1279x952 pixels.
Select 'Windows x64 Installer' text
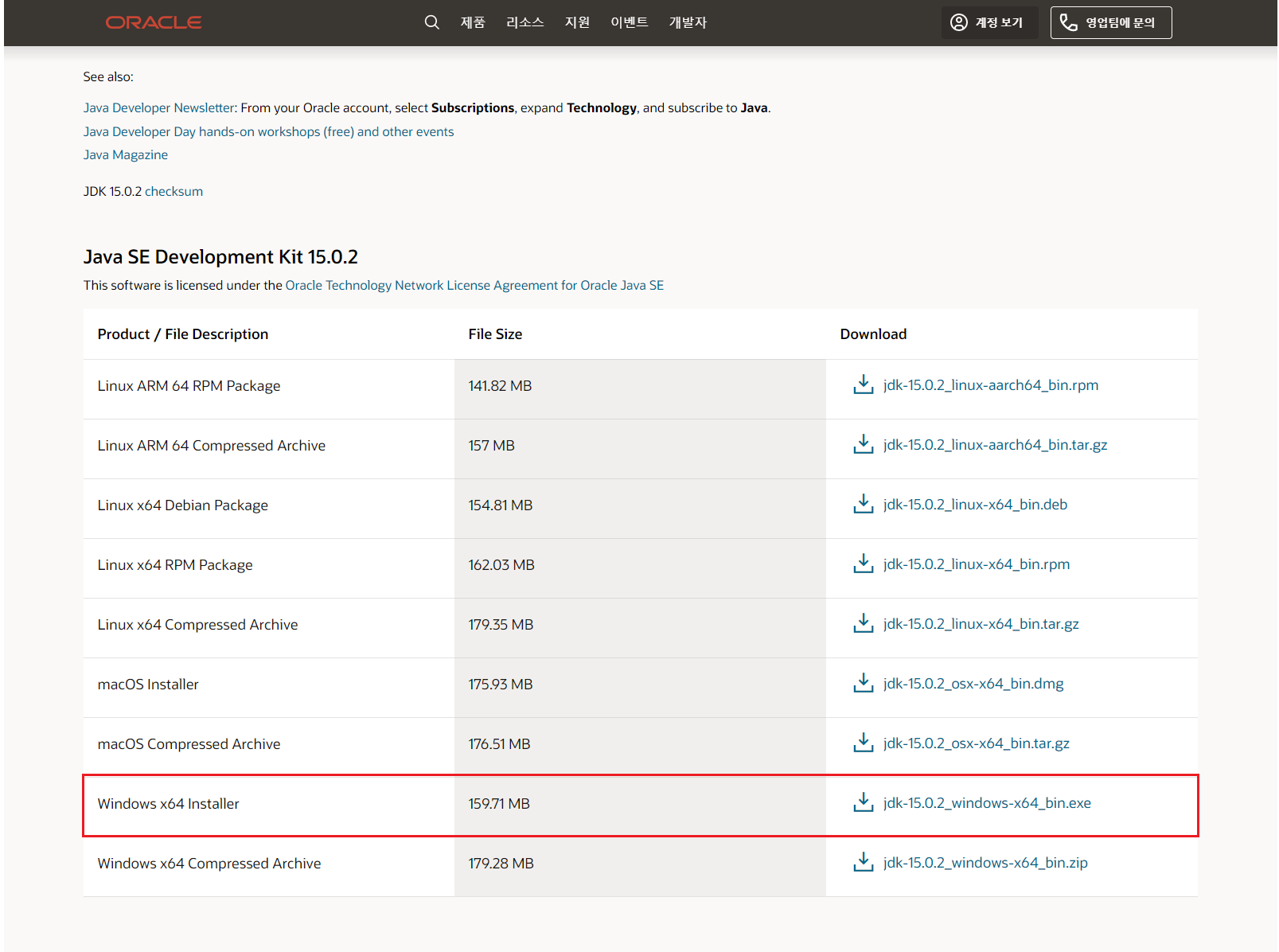tap(169, 803)
